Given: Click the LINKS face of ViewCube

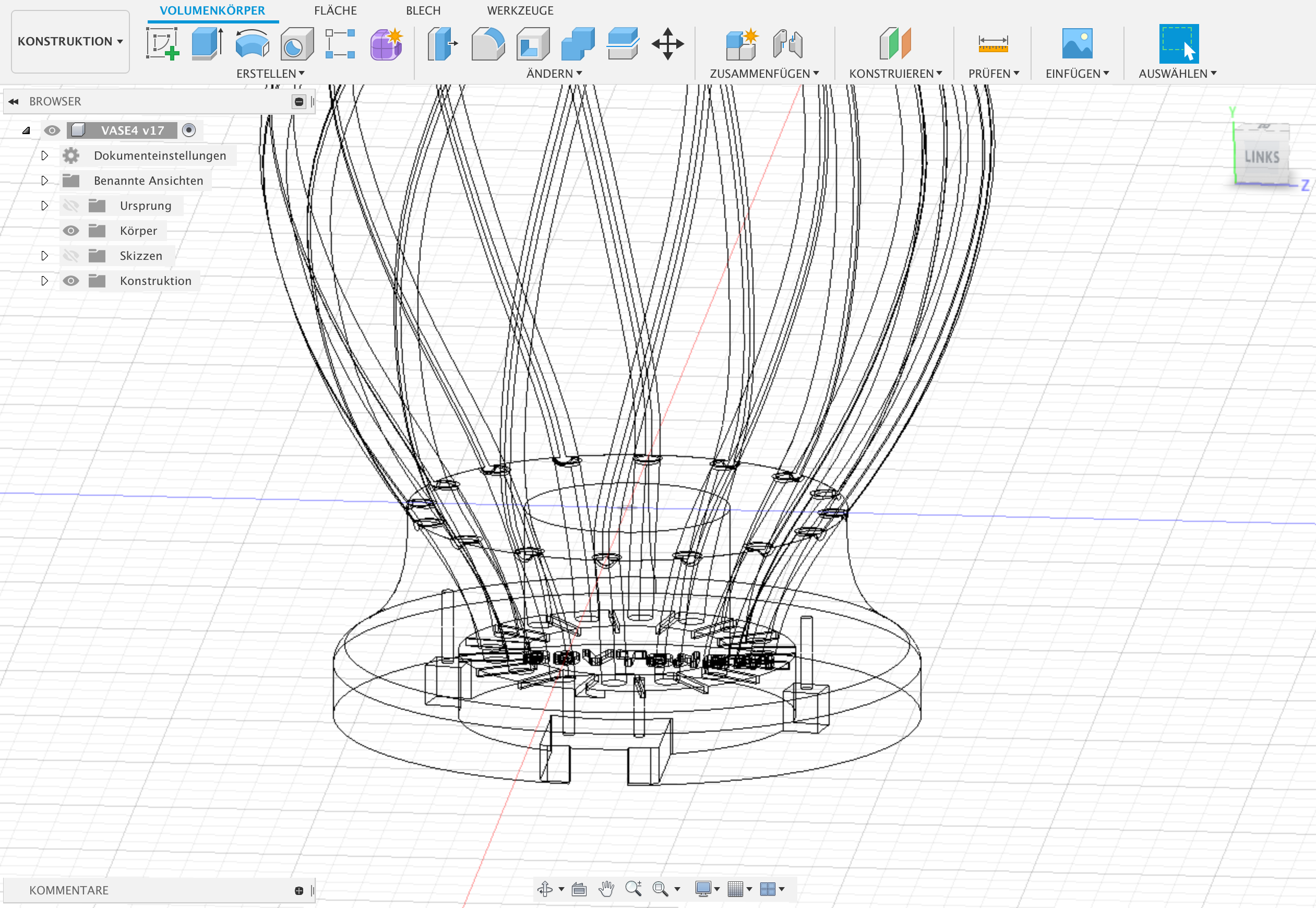Looking at the screenshot, I should pos(1262,157).
